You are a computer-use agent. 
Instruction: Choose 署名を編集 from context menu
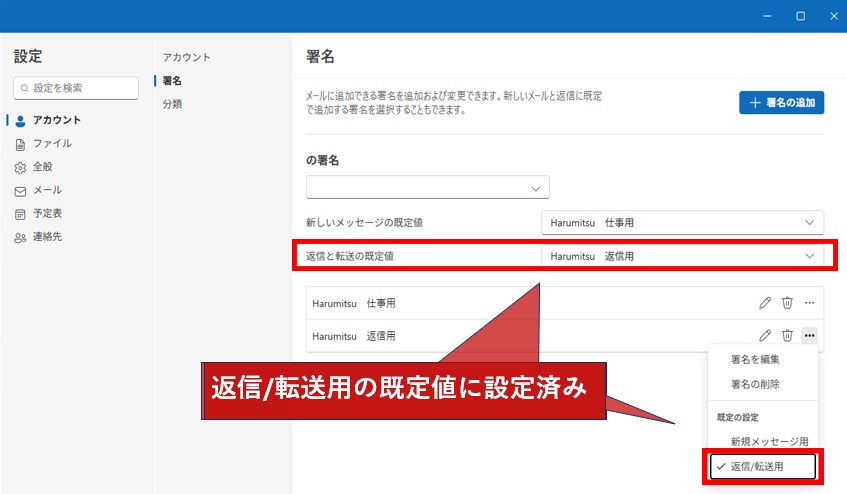click(x=755, y=359)
